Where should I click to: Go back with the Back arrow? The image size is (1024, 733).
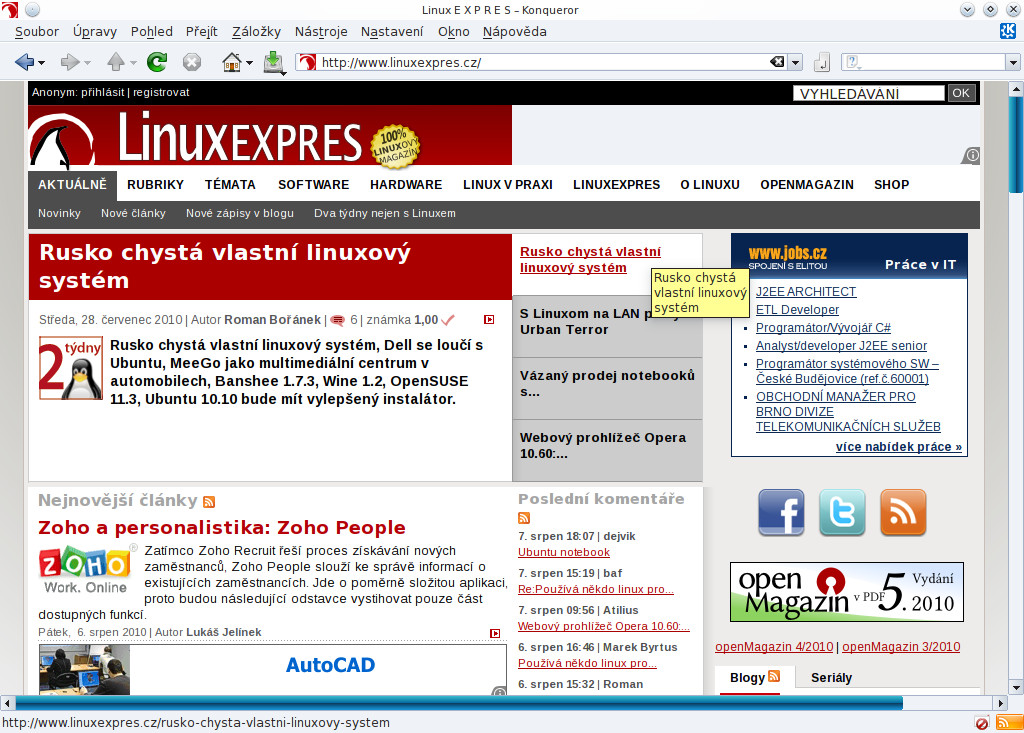click(x=24, y=62)
